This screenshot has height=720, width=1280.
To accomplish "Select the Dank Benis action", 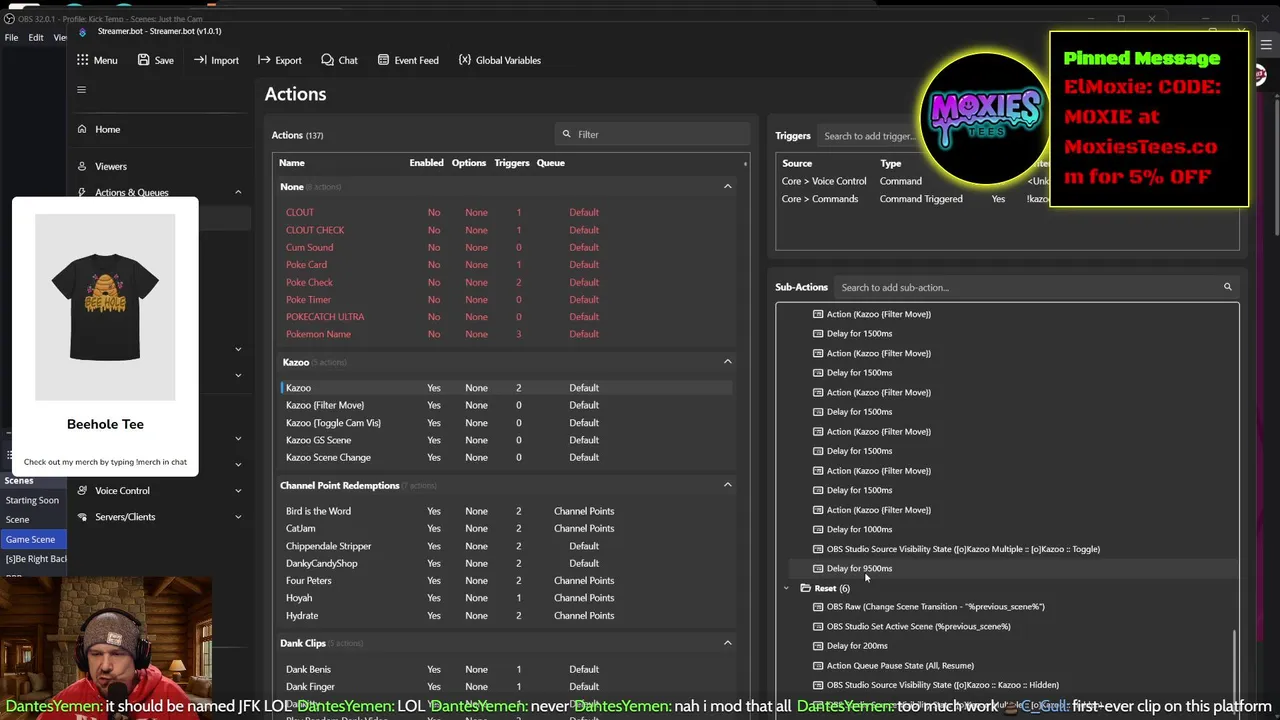I will point(505,669).
